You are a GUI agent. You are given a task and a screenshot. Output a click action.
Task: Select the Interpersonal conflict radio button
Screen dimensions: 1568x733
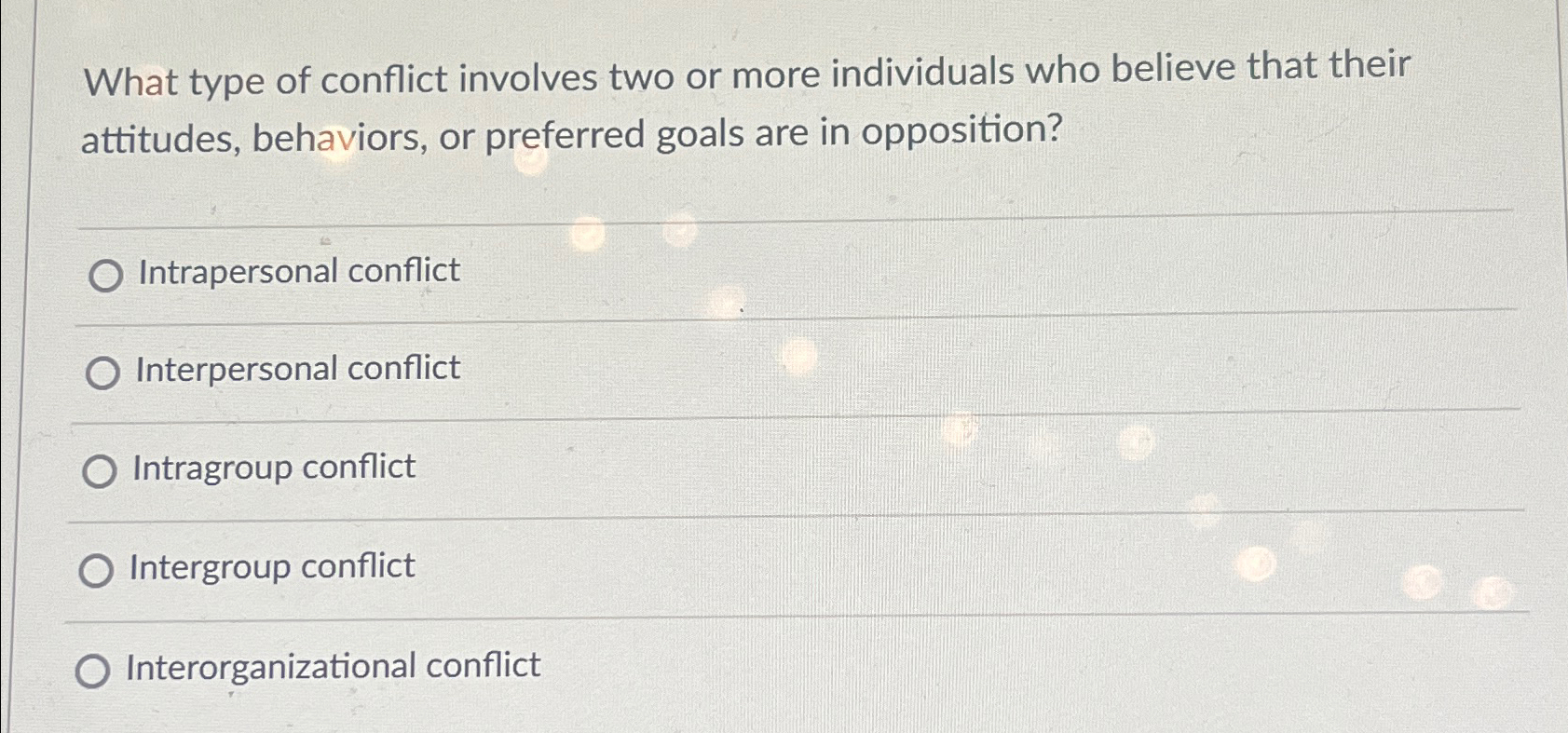click(102, 372)
